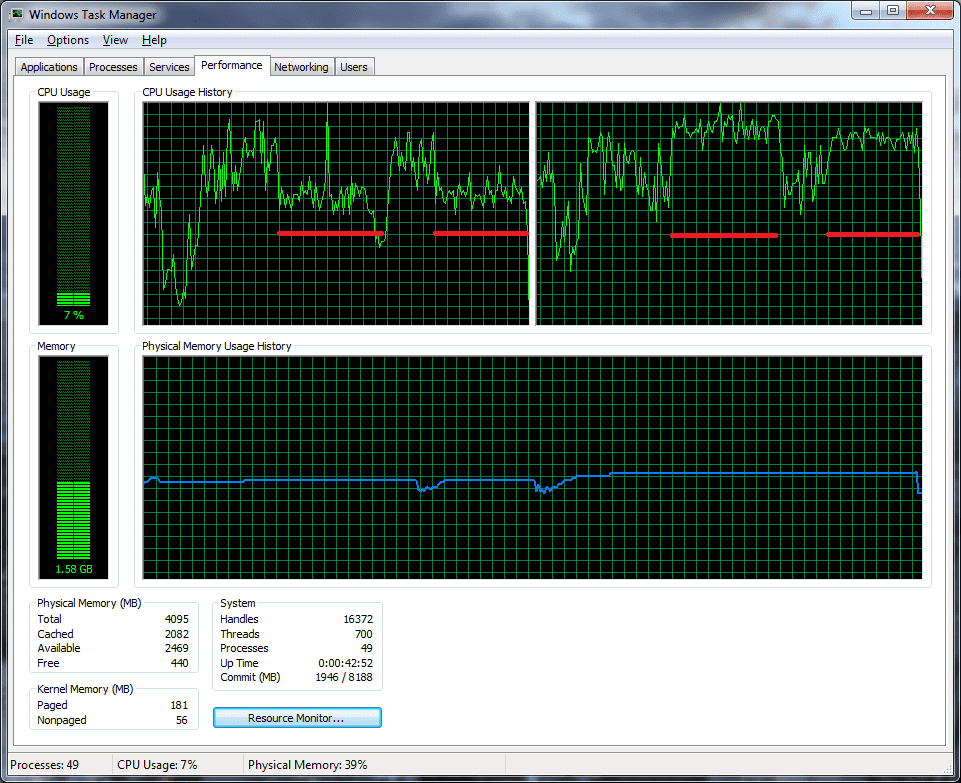Click the Physical Memory (MB) group label
Viewport: 961px width, 783px height.
89,603
